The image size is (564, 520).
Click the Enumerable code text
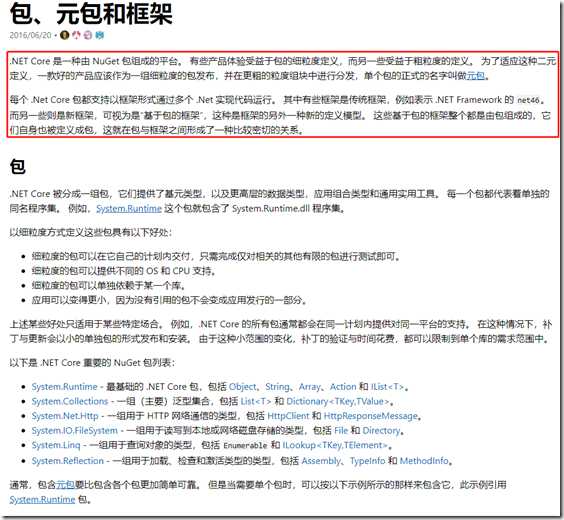(x=245, y=446)
